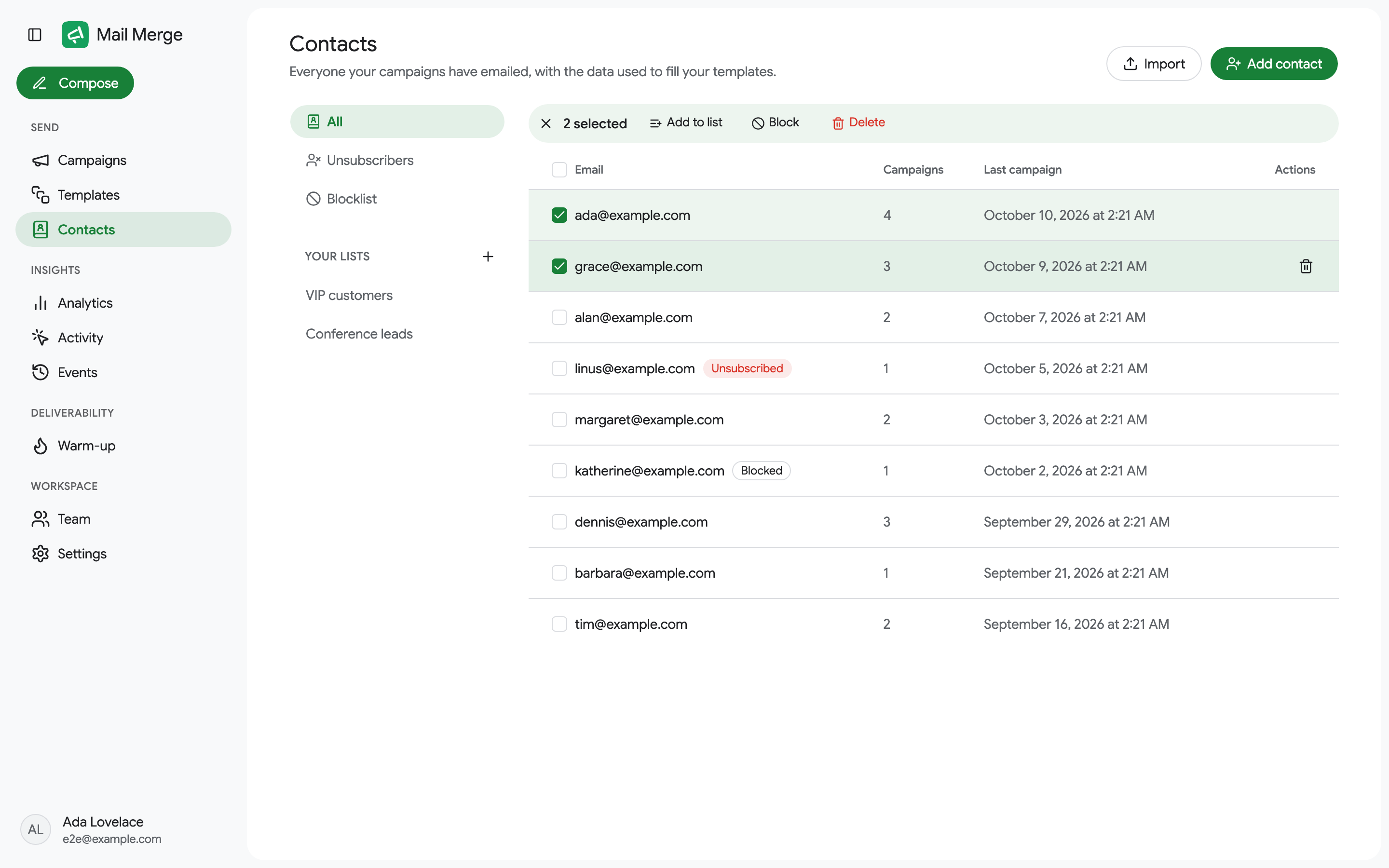Viewport: 1389px width, 868px height.
Task: Open Templates from the sidebar
Action: [123, 195]
